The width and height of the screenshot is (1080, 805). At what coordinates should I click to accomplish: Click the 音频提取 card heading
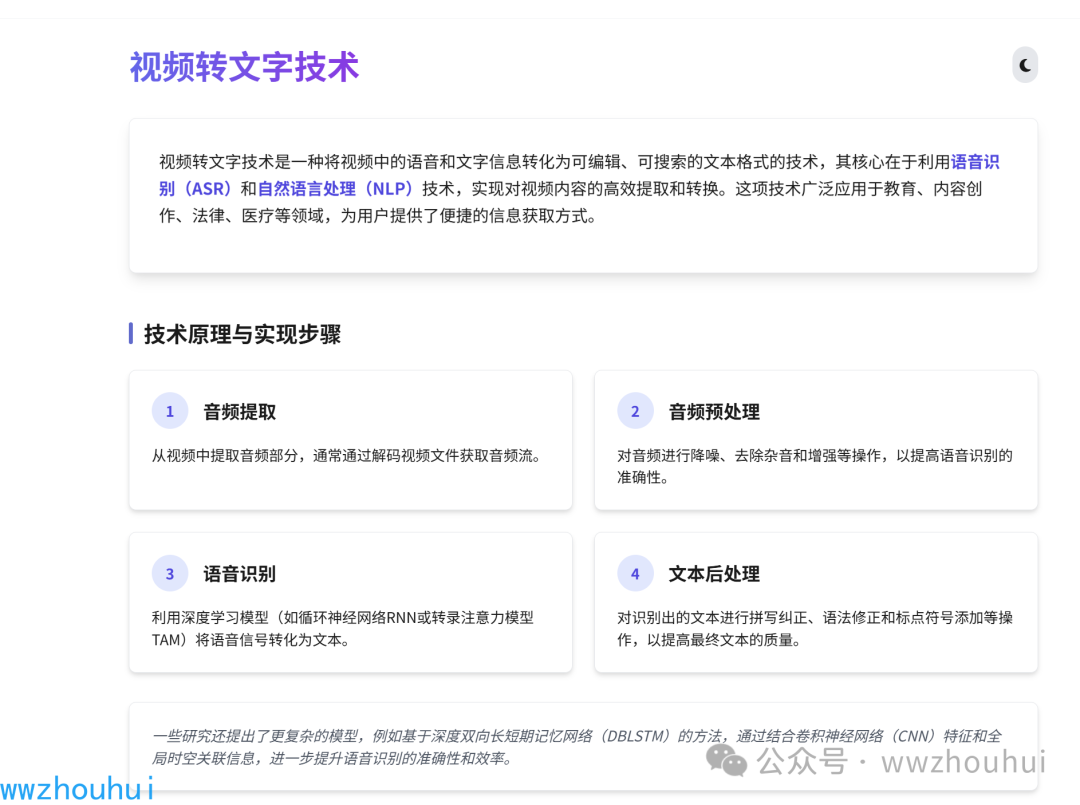240,412
